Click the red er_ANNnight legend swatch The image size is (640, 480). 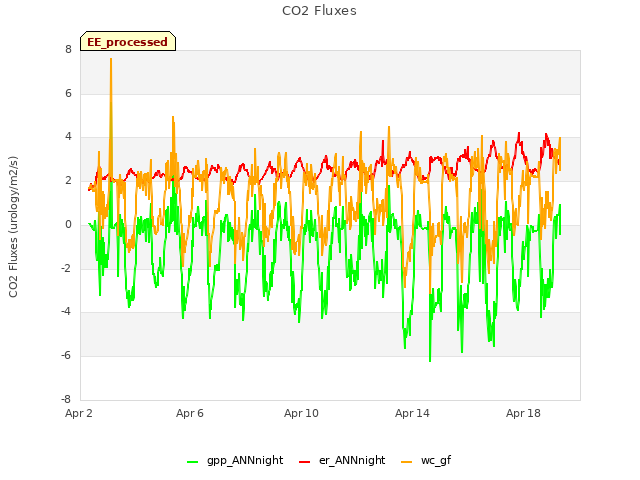(304, 462)
